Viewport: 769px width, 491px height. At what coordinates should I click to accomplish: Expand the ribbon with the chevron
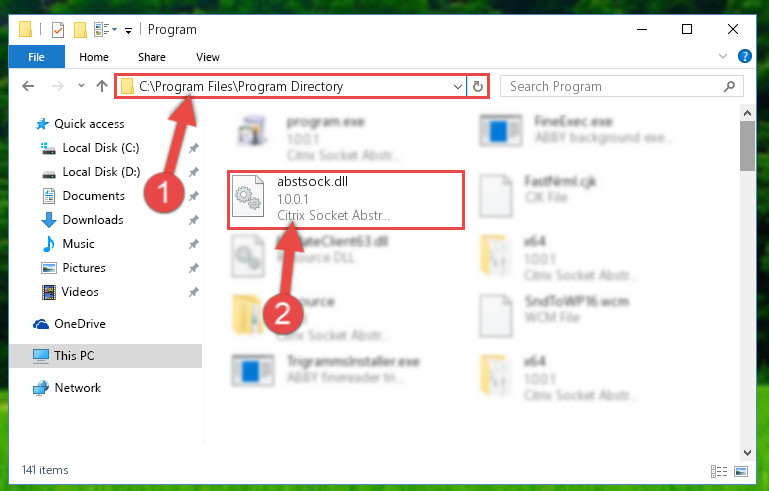coord(722,56)
